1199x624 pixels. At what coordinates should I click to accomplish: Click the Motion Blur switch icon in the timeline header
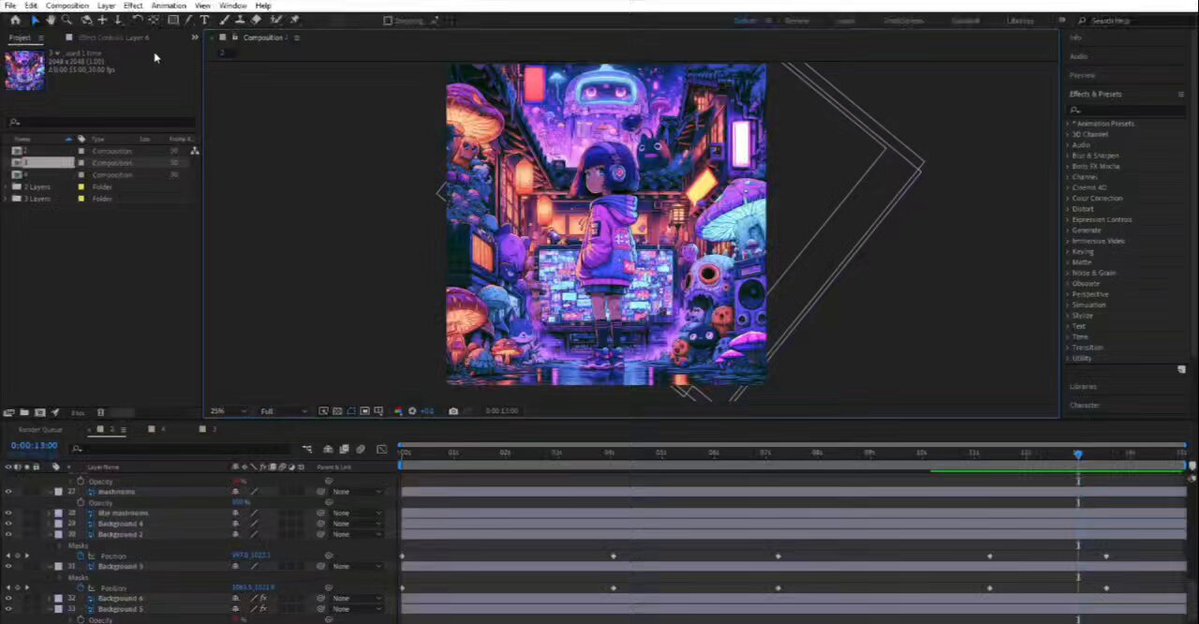(361, 449)
